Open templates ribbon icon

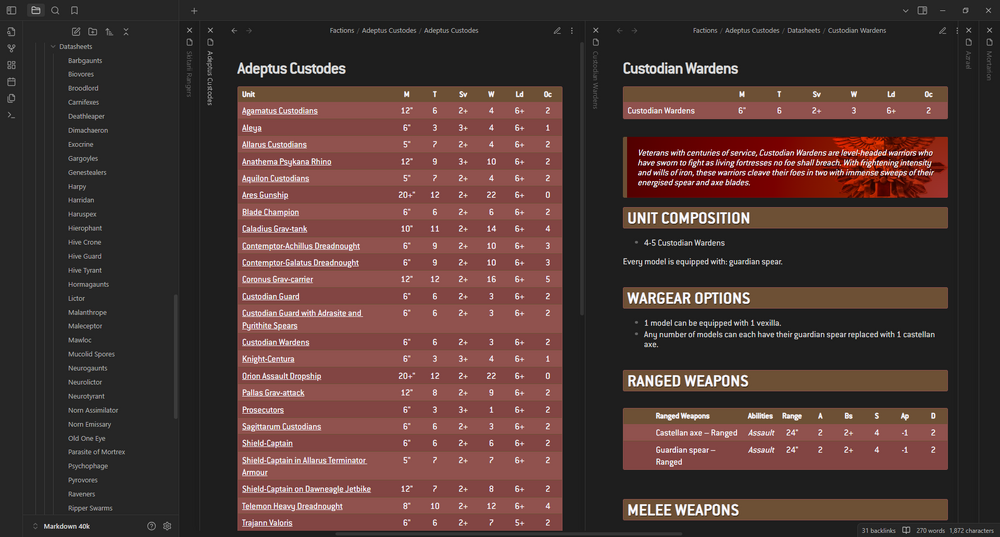tap(11, 98)
